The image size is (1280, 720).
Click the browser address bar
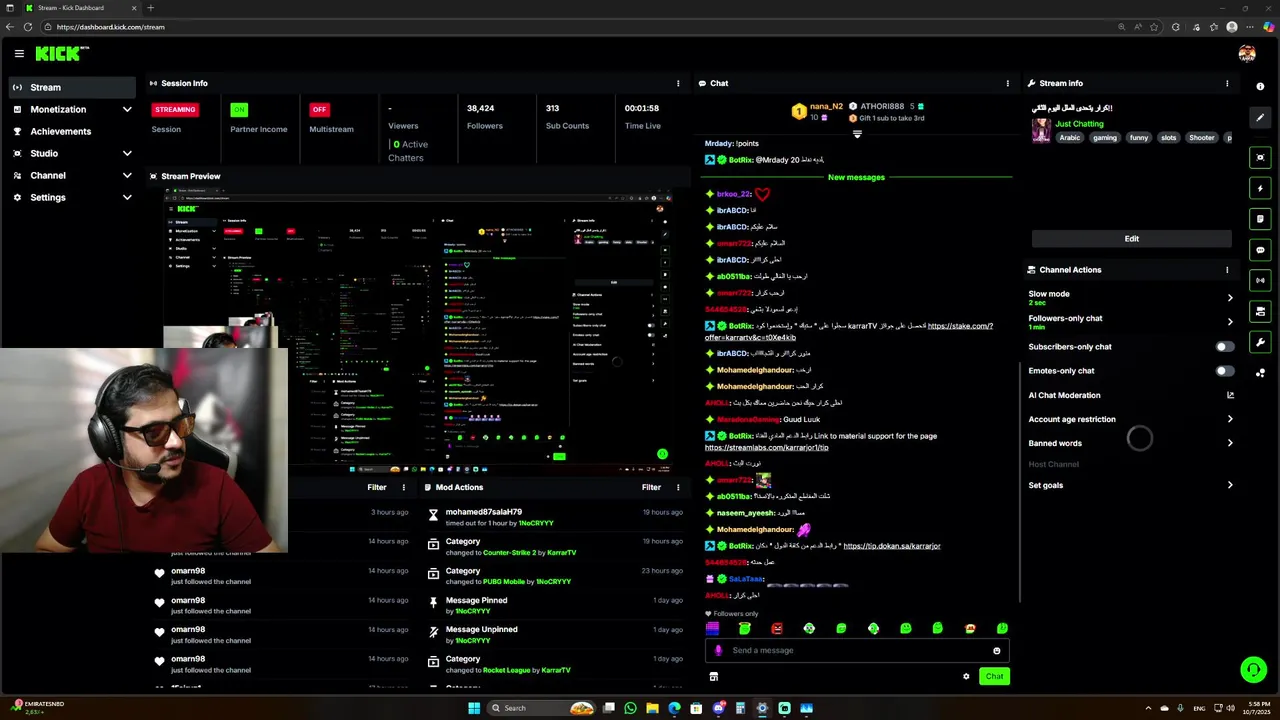tap(580, 27)
